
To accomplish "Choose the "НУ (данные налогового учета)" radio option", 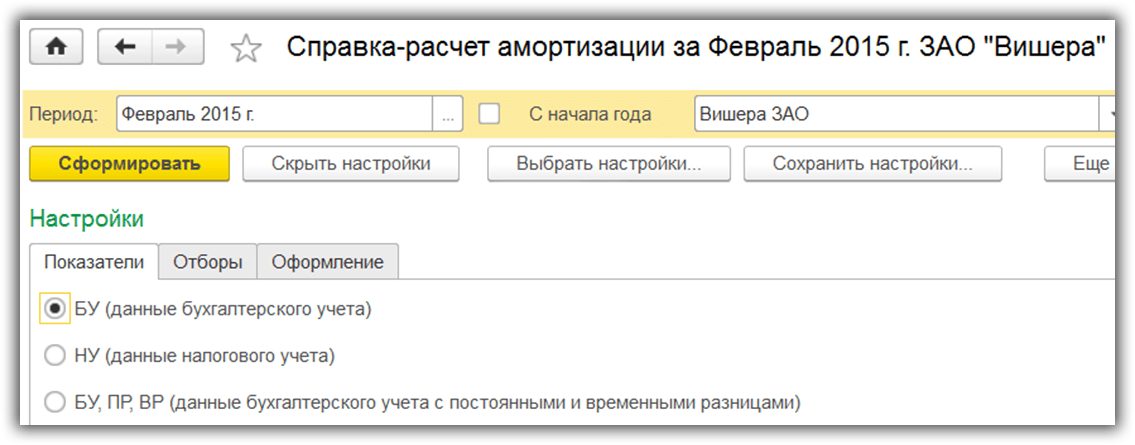I will pyautogui.click(x=55, y=354).
